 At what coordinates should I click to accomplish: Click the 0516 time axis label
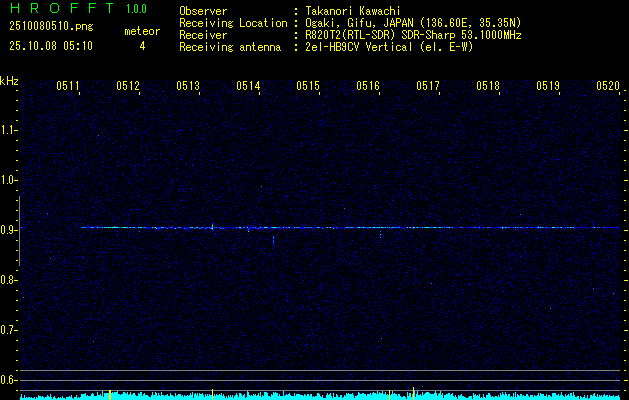pos(368,86)
